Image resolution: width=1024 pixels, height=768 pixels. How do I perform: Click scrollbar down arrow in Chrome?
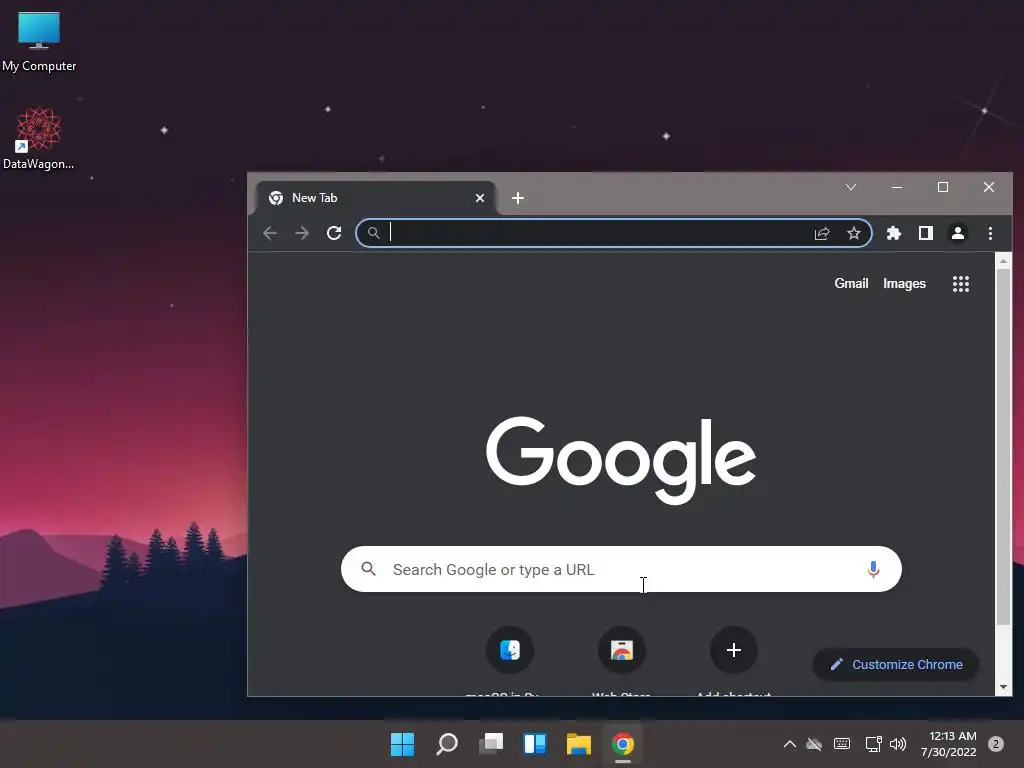point(1004,687)
